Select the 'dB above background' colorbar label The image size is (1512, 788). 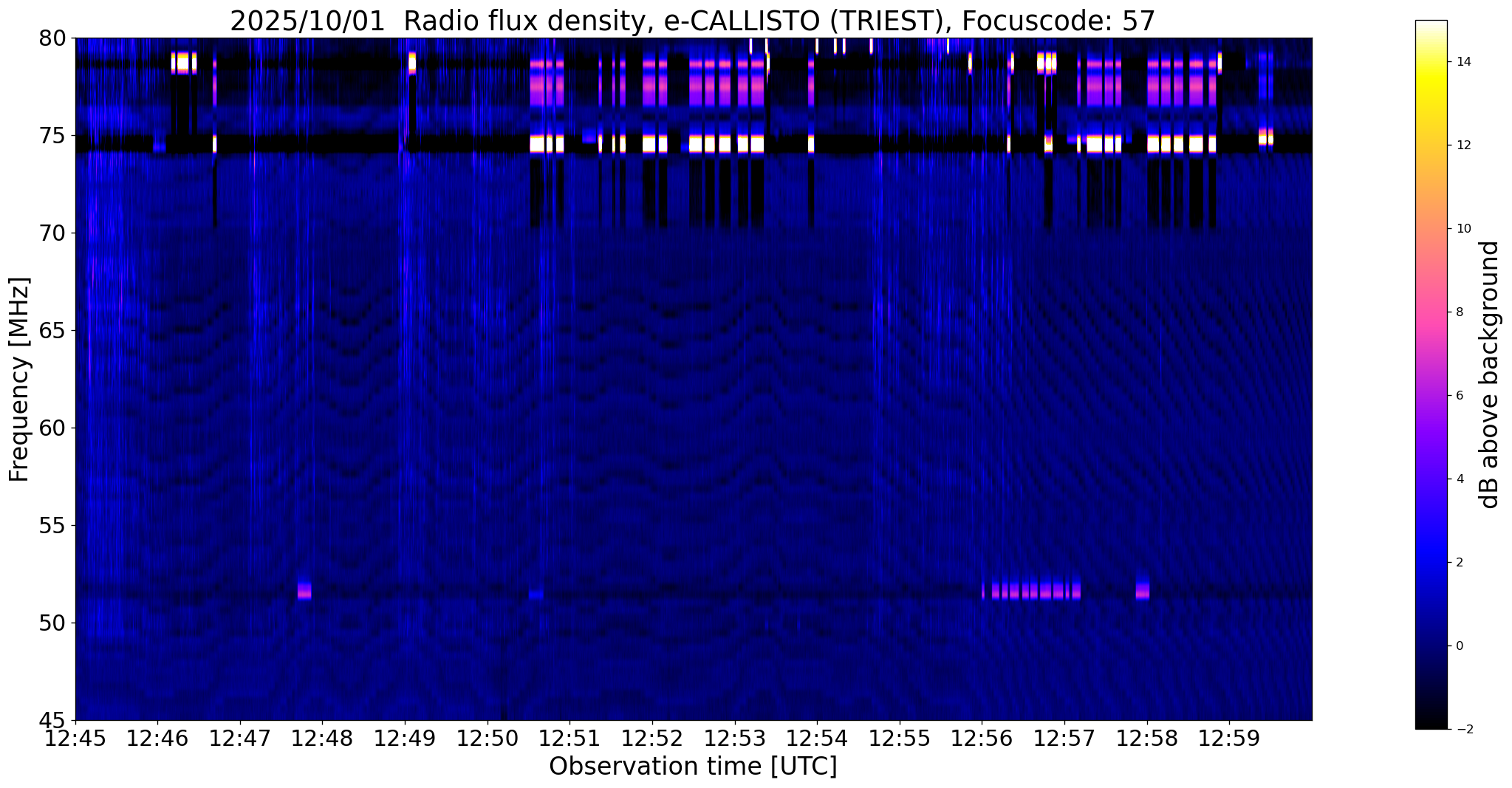1490,374
